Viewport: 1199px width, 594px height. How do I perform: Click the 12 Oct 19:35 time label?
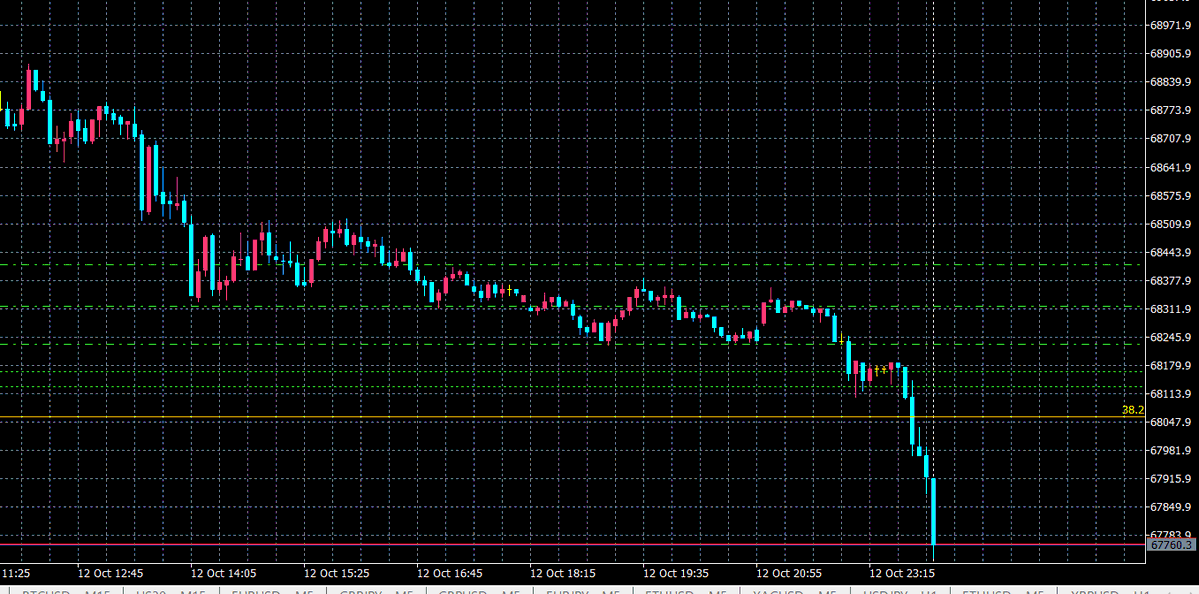[675, 573]
